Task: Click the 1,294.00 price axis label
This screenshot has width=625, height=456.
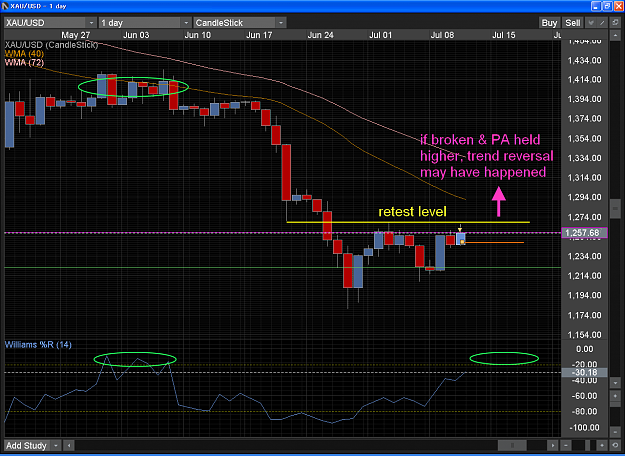Action: tap(585, 198)
